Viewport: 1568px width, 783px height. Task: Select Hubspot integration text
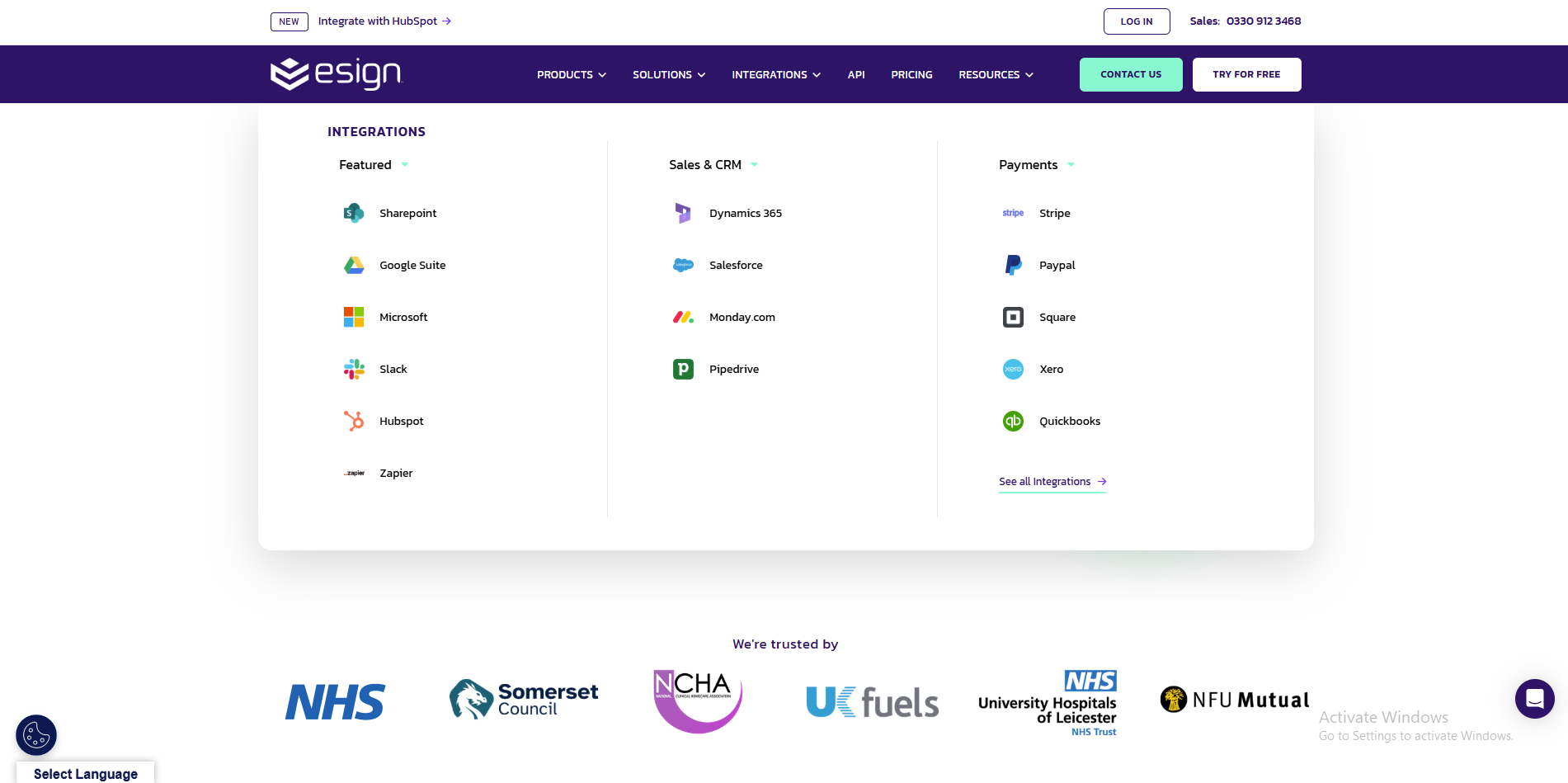click(401, 421)
